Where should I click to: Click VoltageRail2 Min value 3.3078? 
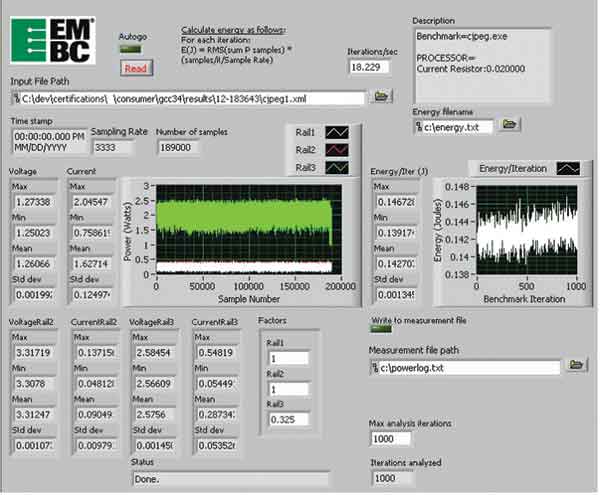[x=34, y=384]
